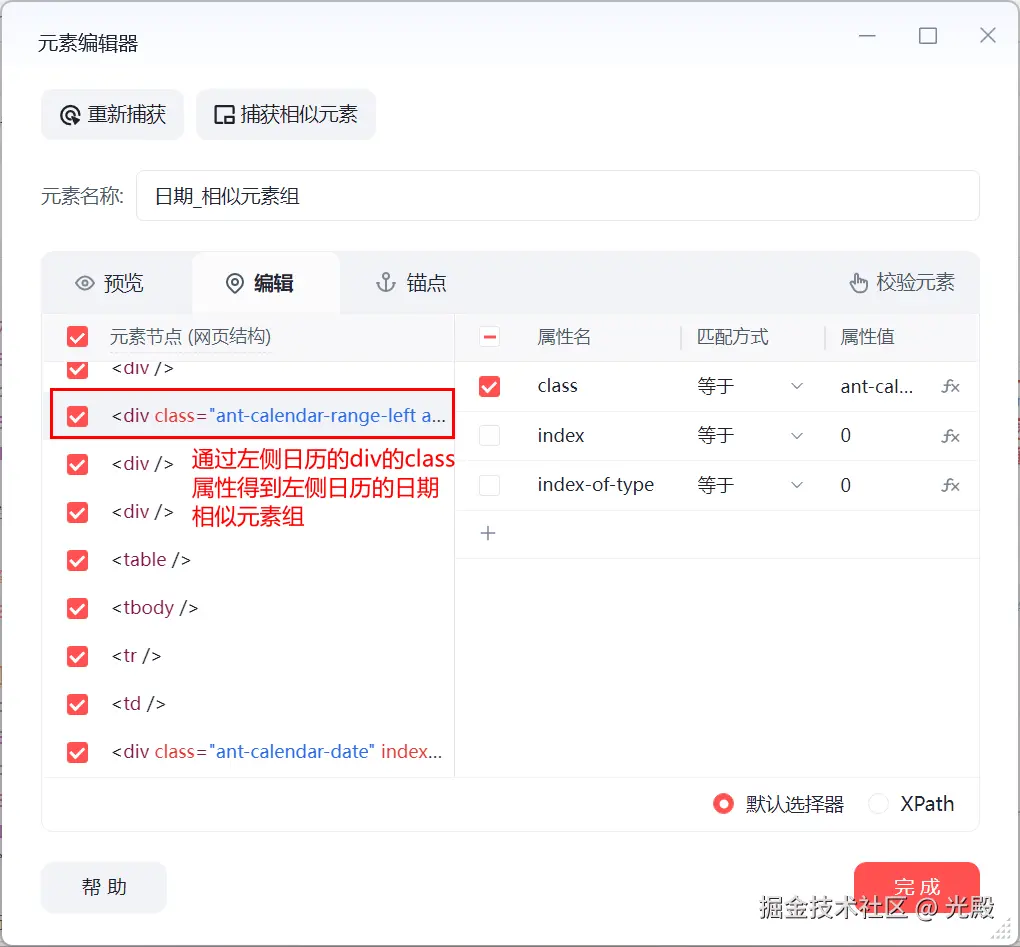Click 校验元素 to validate the element
This screenshot has height=947, width=1020.
pos(902,282)
